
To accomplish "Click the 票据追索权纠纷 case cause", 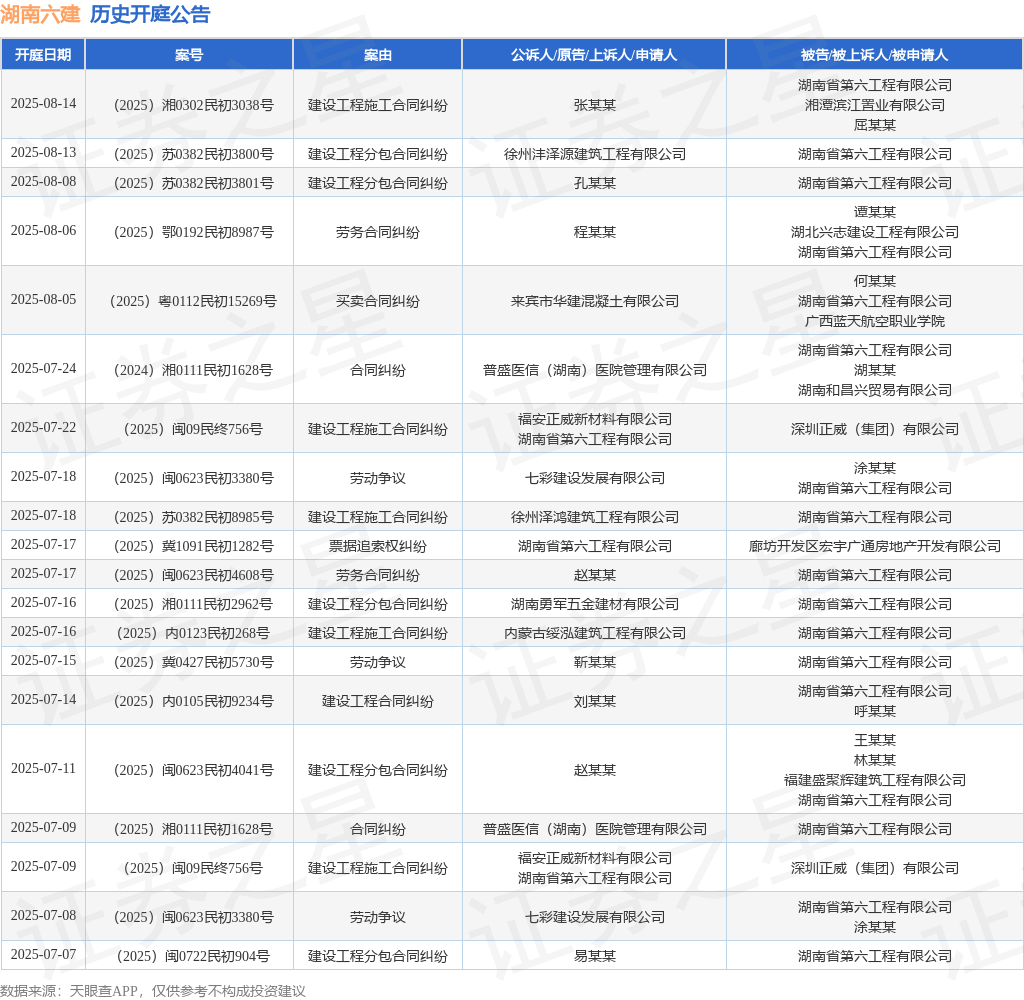I will click(x=377, y=546).
